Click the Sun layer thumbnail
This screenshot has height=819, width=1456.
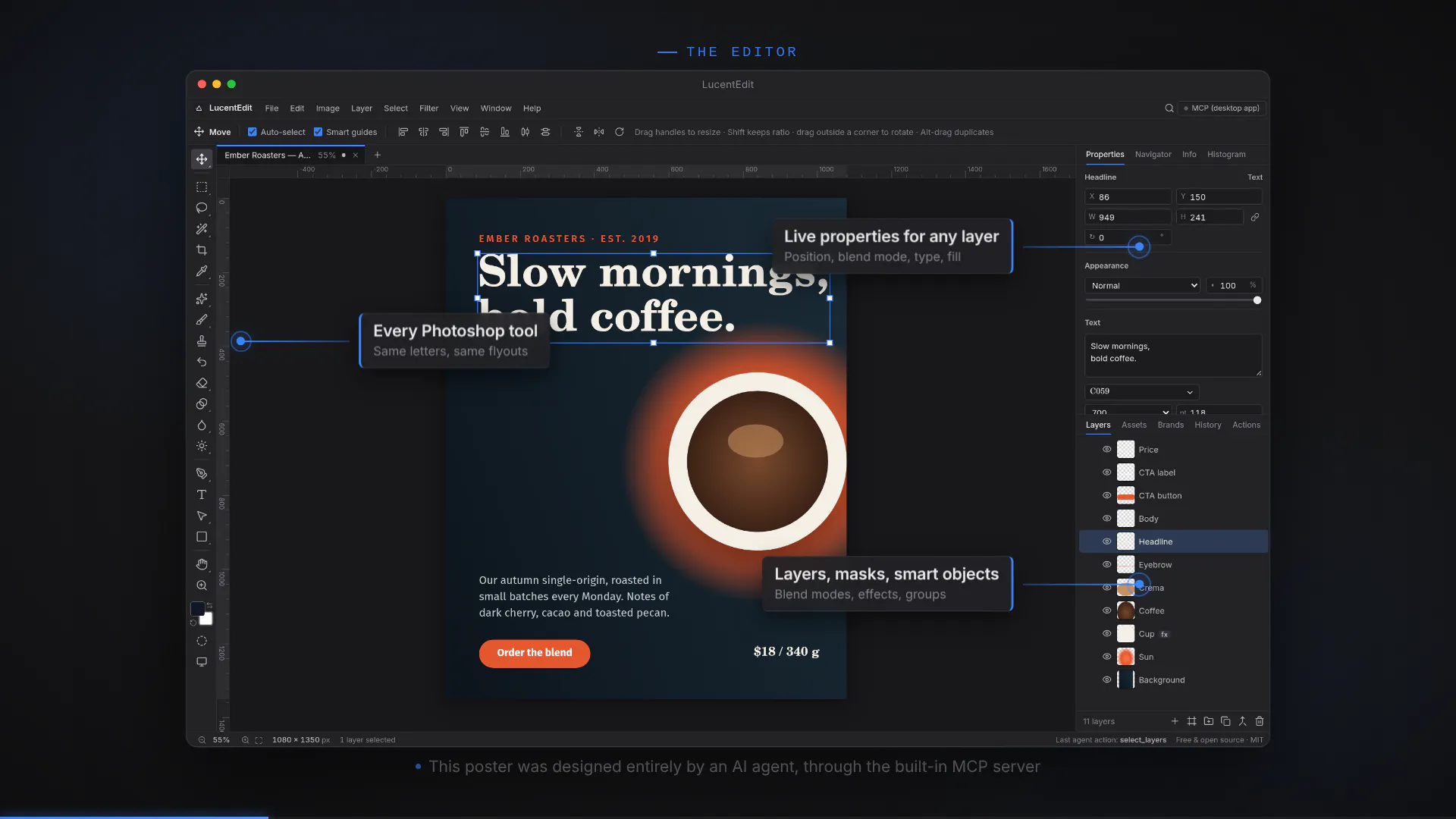coord(1126,657)
